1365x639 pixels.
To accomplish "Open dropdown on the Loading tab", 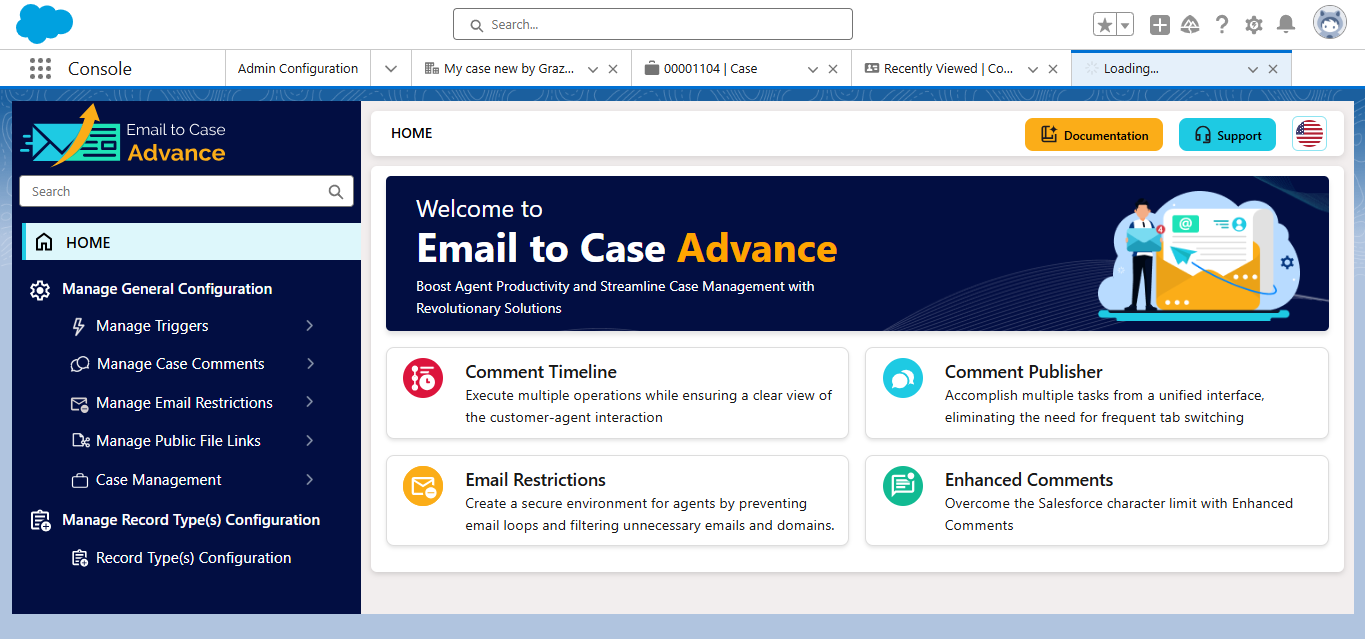I will (1253, 69).
